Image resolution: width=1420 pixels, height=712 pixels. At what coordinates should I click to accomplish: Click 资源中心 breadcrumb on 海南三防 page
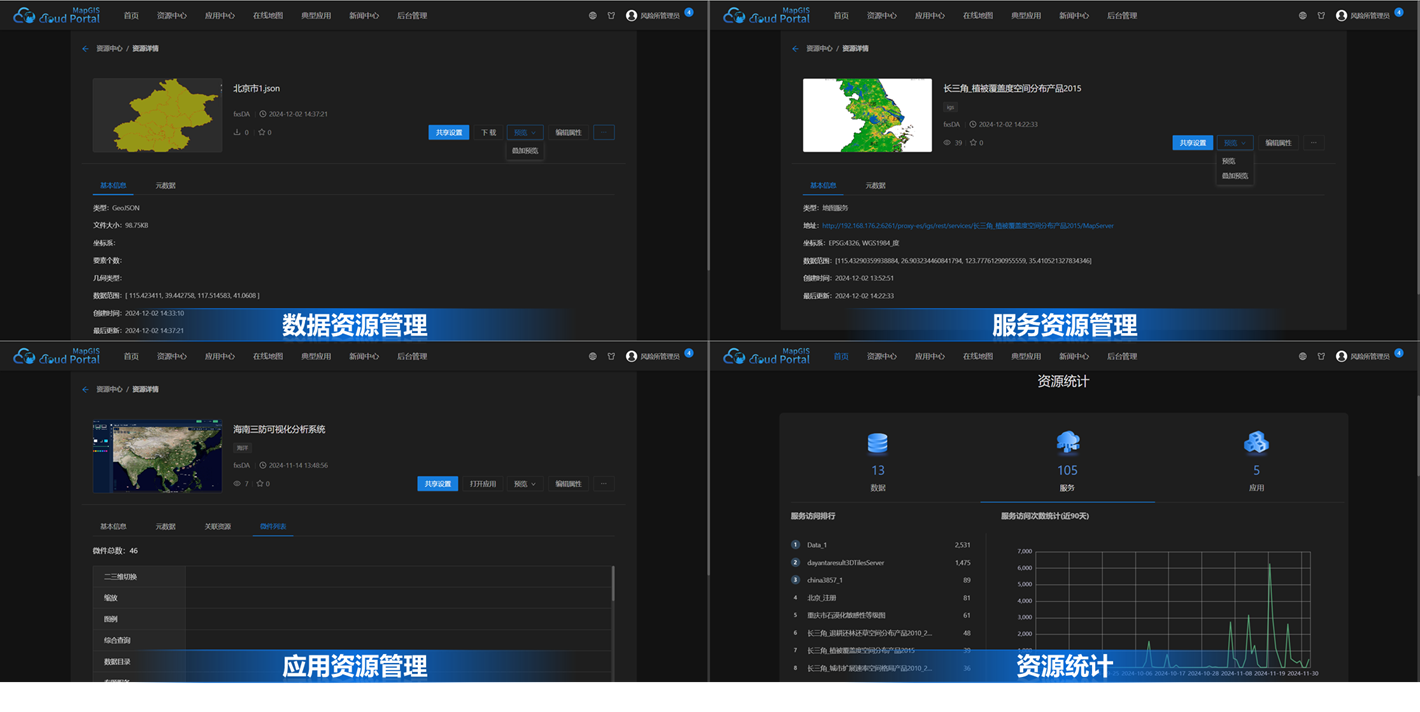[x=109, y=389]
